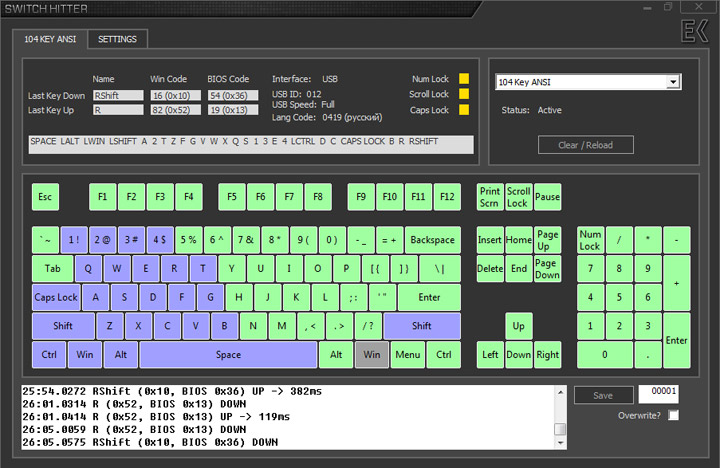Viewport: 720px width, 468px height.
Task: Click the F1 key
Action: pos(102,197)
